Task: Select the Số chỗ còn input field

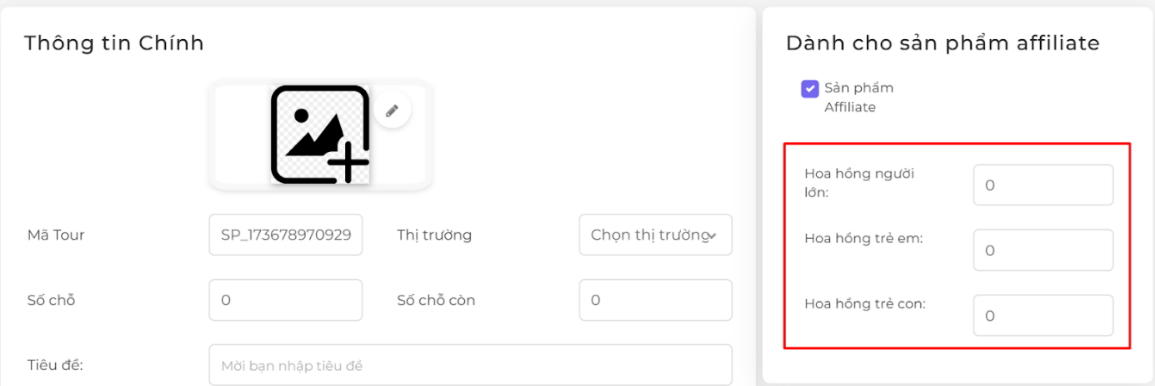Action: pyautogui.click(x=656, y=300)
